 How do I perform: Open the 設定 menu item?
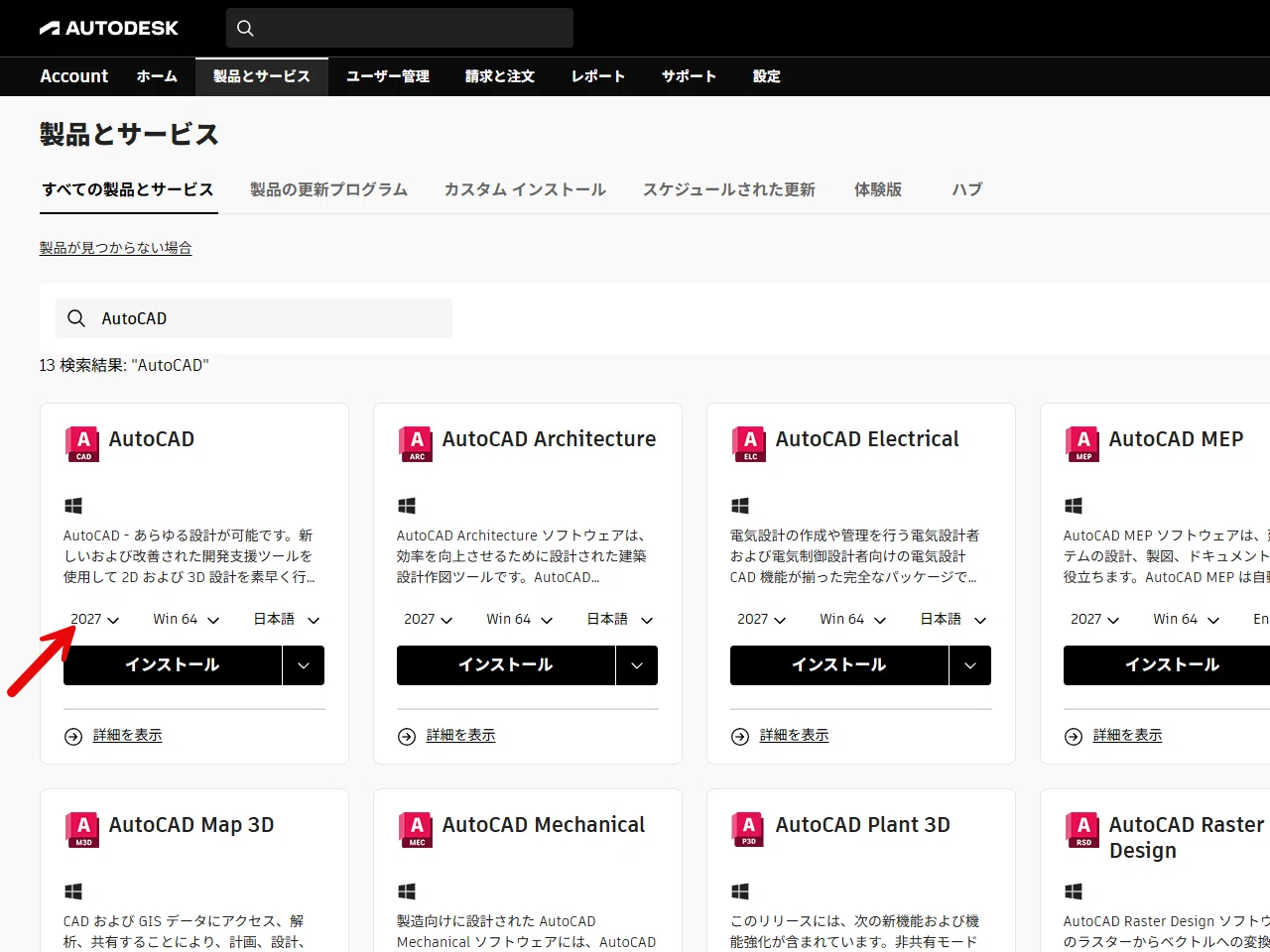(767, 76)
